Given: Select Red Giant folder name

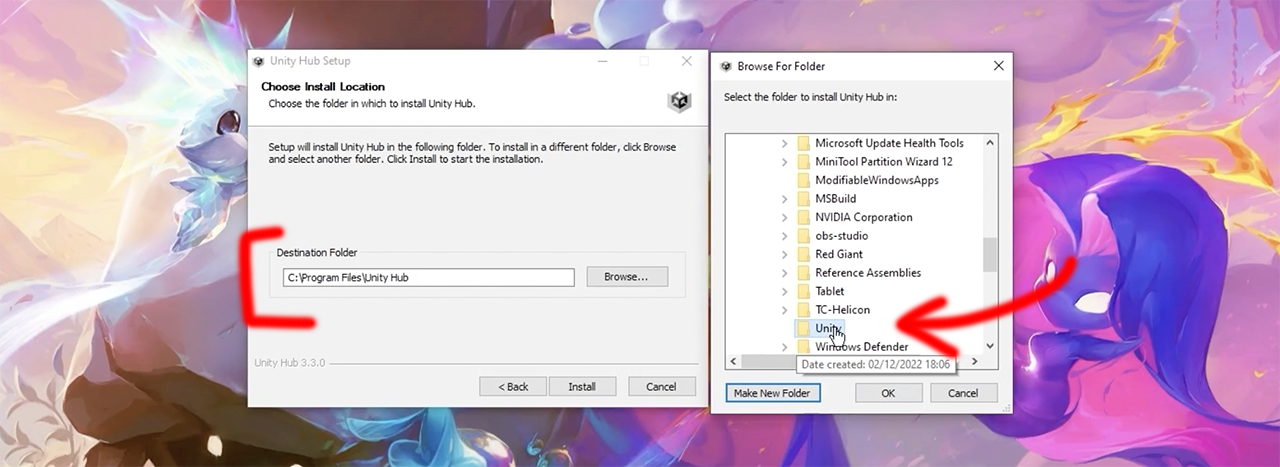Looking at the screenshot, I should point(839,254).
